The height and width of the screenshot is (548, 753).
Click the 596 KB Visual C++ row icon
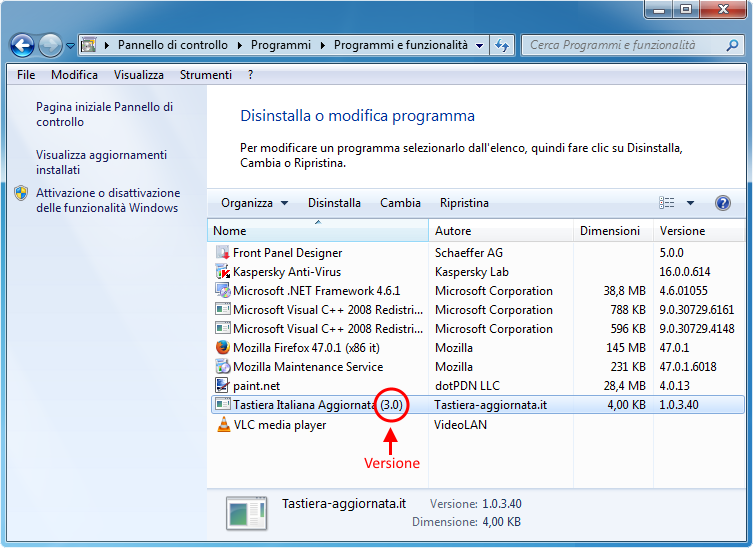tap(222, 329)
